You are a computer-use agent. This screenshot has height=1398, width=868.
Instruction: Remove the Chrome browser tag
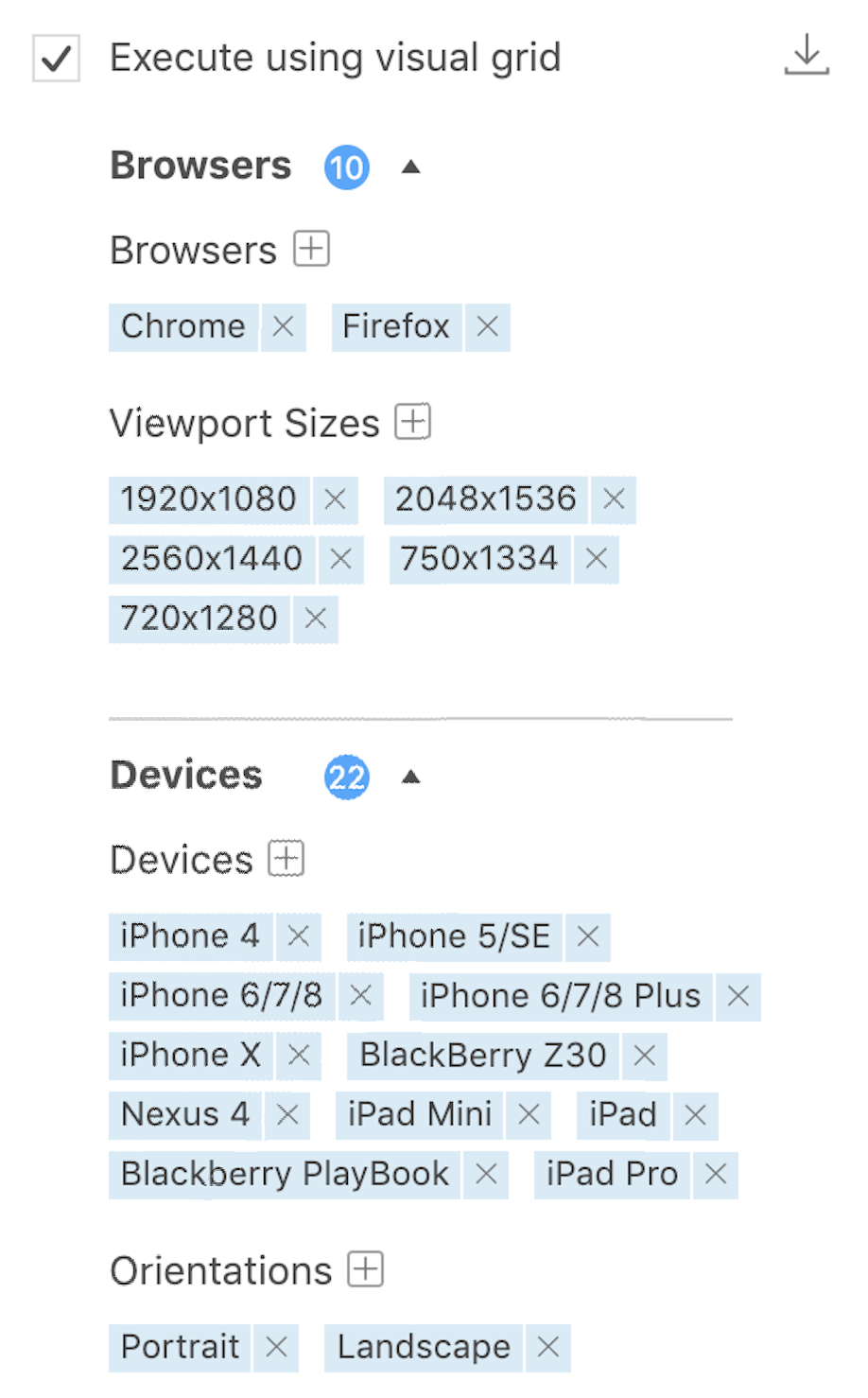click(283, 326)
